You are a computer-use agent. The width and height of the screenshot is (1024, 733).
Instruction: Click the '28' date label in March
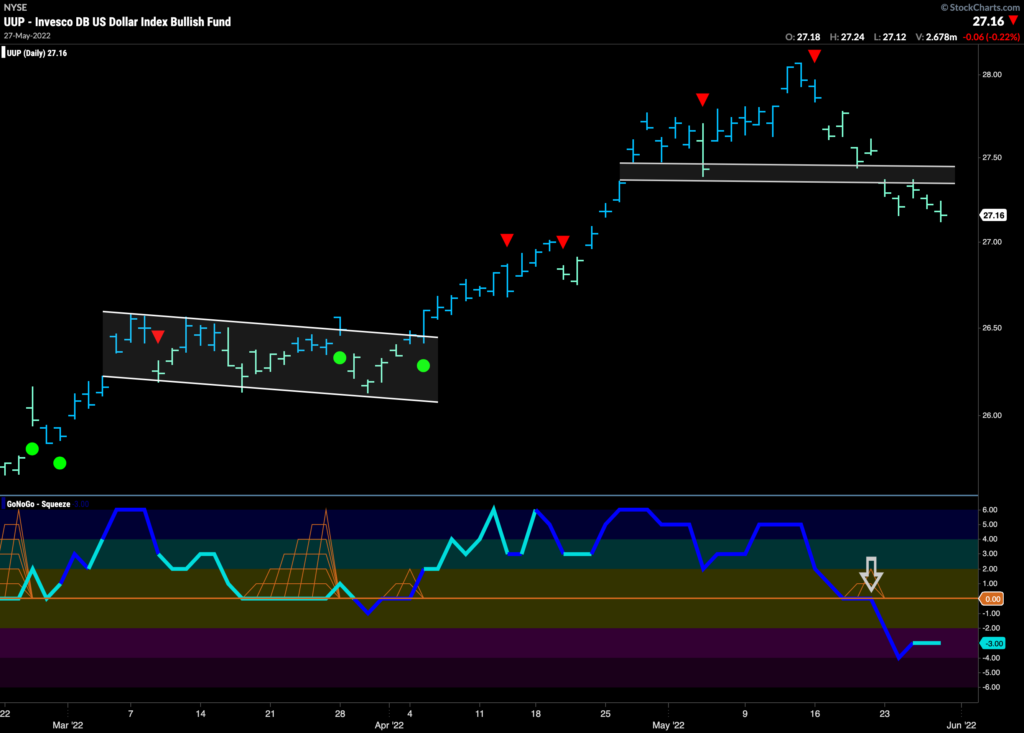340,713
